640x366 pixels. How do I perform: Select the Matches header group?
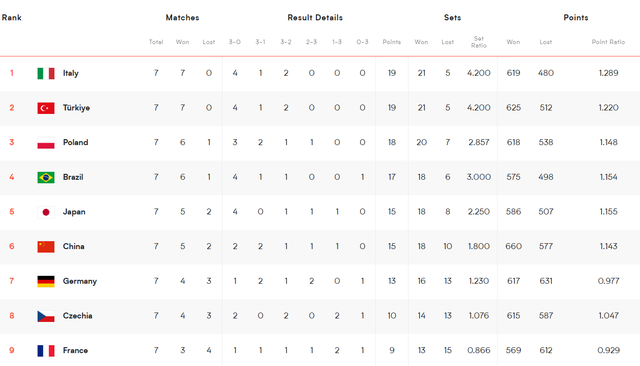pos(182,18)
